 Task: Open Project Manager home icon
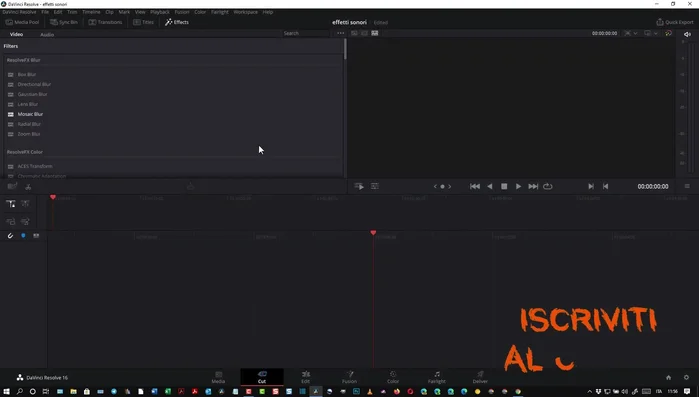click(x=668, y=377)
